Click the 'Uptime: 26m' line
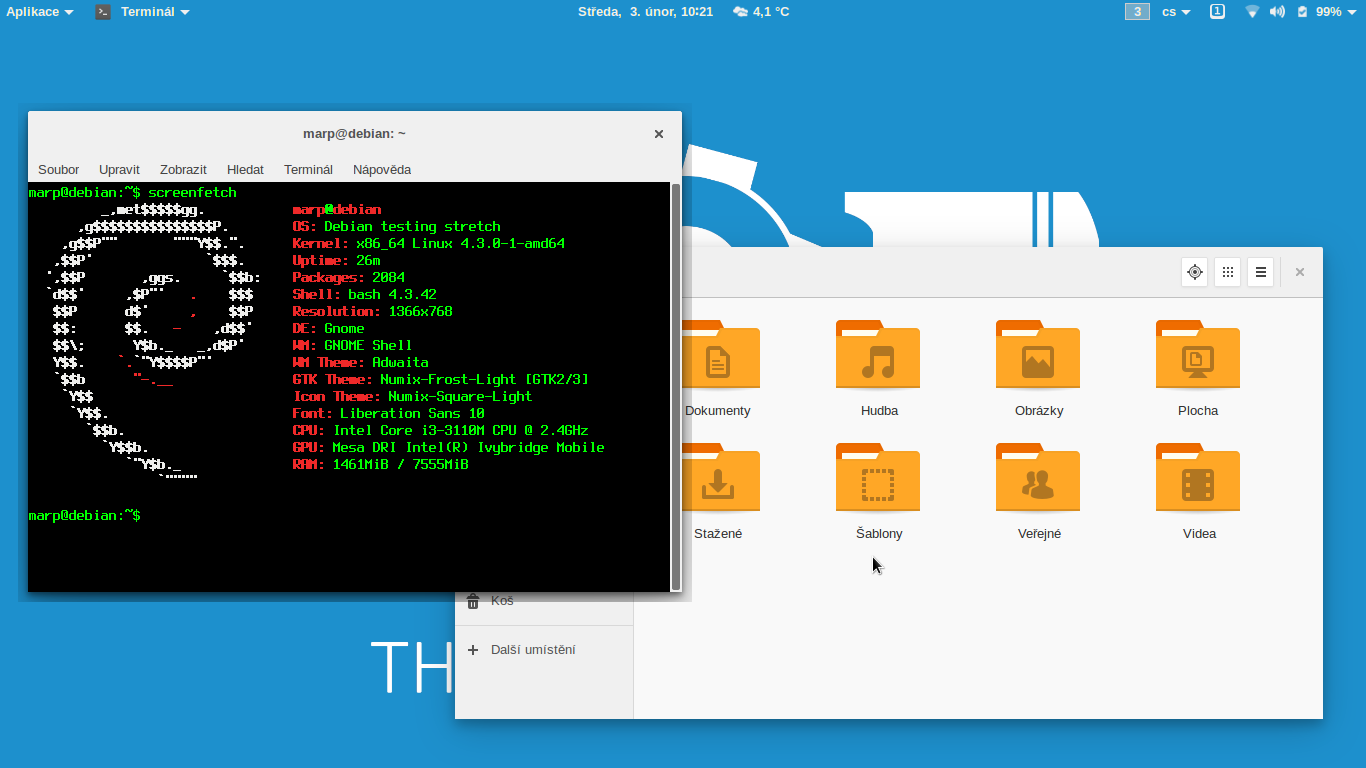1366x768 pixels. (336, 261)
